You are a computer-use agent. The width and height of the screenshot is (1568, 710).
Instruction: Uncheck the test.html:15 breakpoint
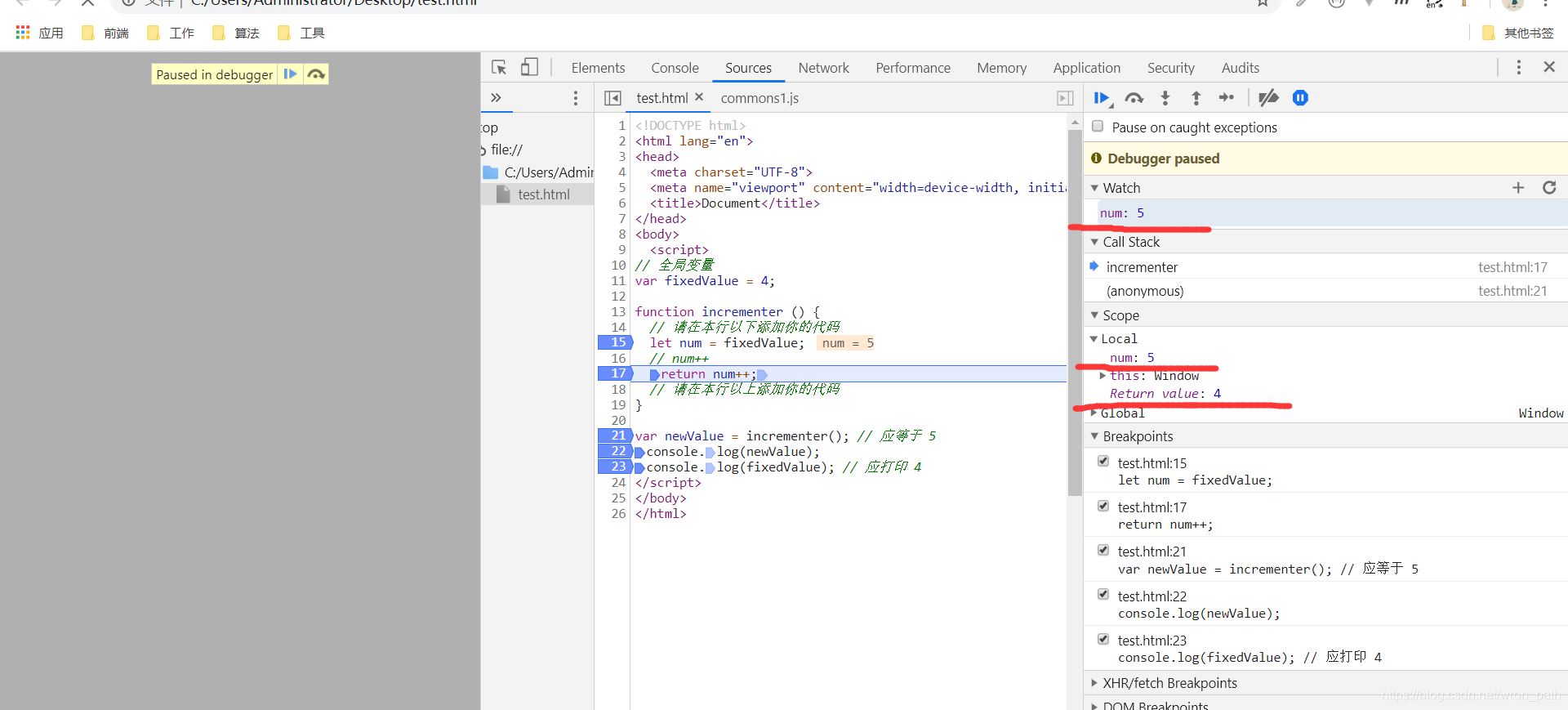pyautogui.click(x=1103, y=462)
